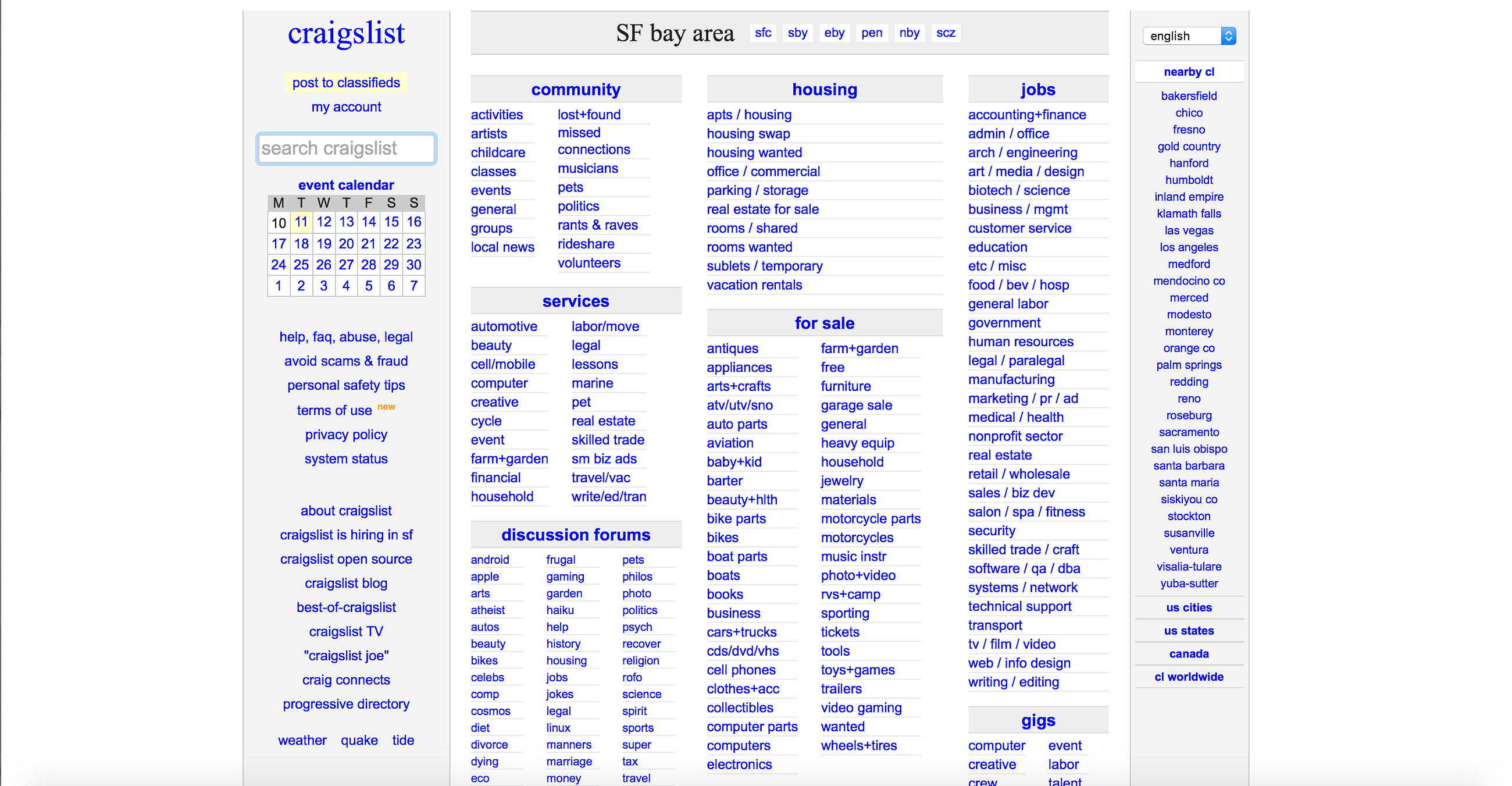Select the eby subarea tab
Viewport: 1512px width, 786px height.
coord(833,33)
